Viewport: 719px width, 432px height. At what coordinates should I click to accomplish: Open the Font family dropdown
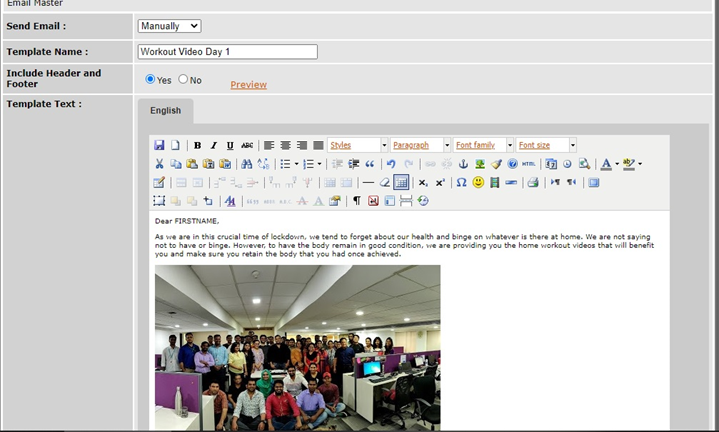483,145
